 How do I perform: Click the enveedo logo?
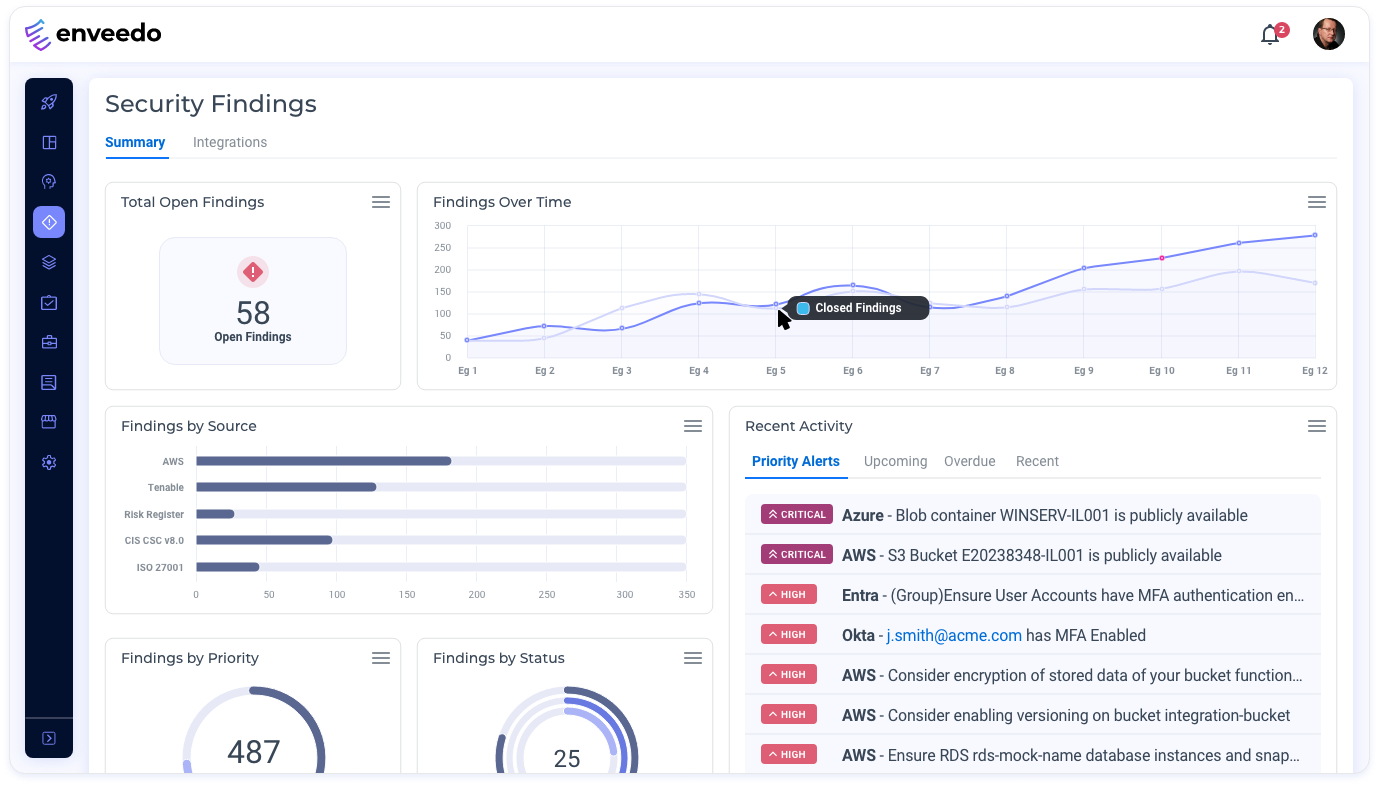(93, 33)
